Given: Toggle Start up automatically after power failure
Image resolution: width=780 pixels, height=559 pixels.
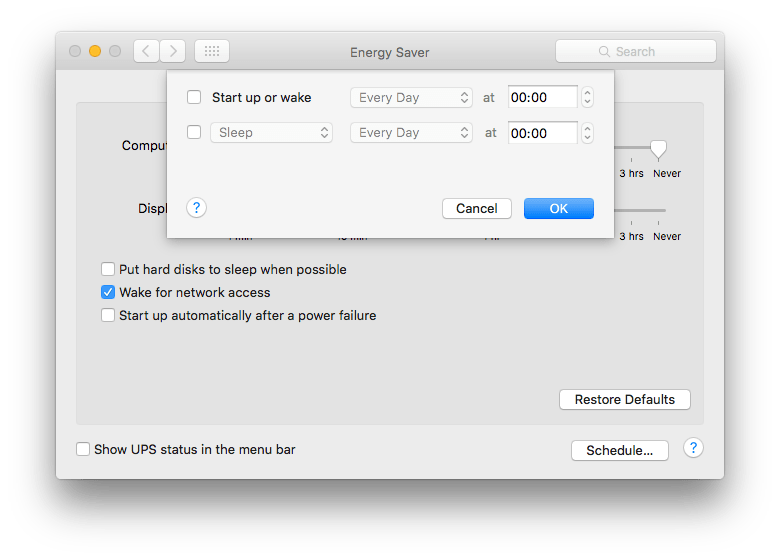Looking at the screenshot, I should click(x=109, y=316).
